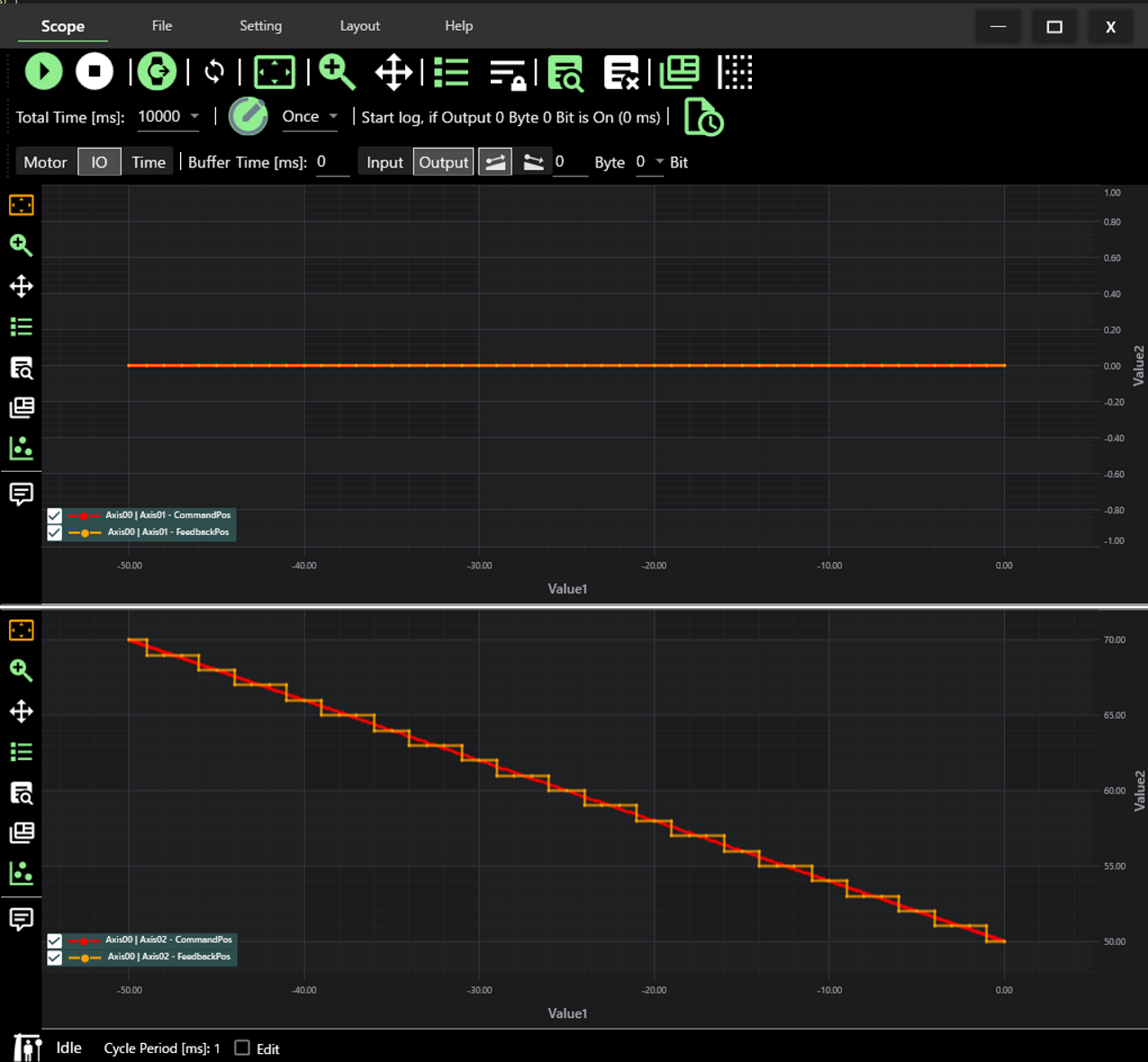
Task: Select the zoom magnifier tool
Action: (x=337, y=72)
